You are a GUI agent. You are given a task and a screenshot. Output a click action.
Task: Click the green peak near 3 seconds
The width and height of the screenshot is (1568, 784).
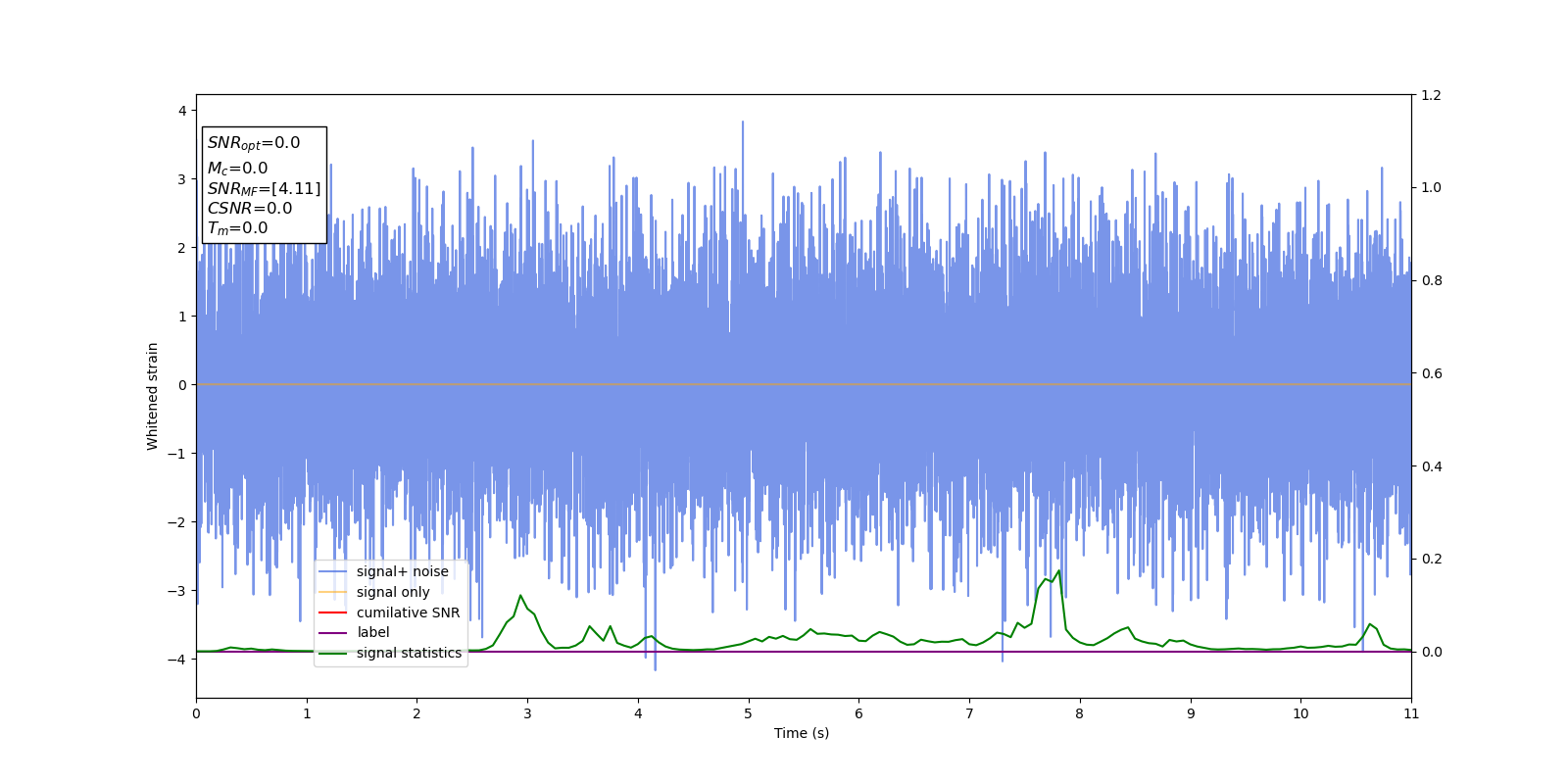[520, 596]
